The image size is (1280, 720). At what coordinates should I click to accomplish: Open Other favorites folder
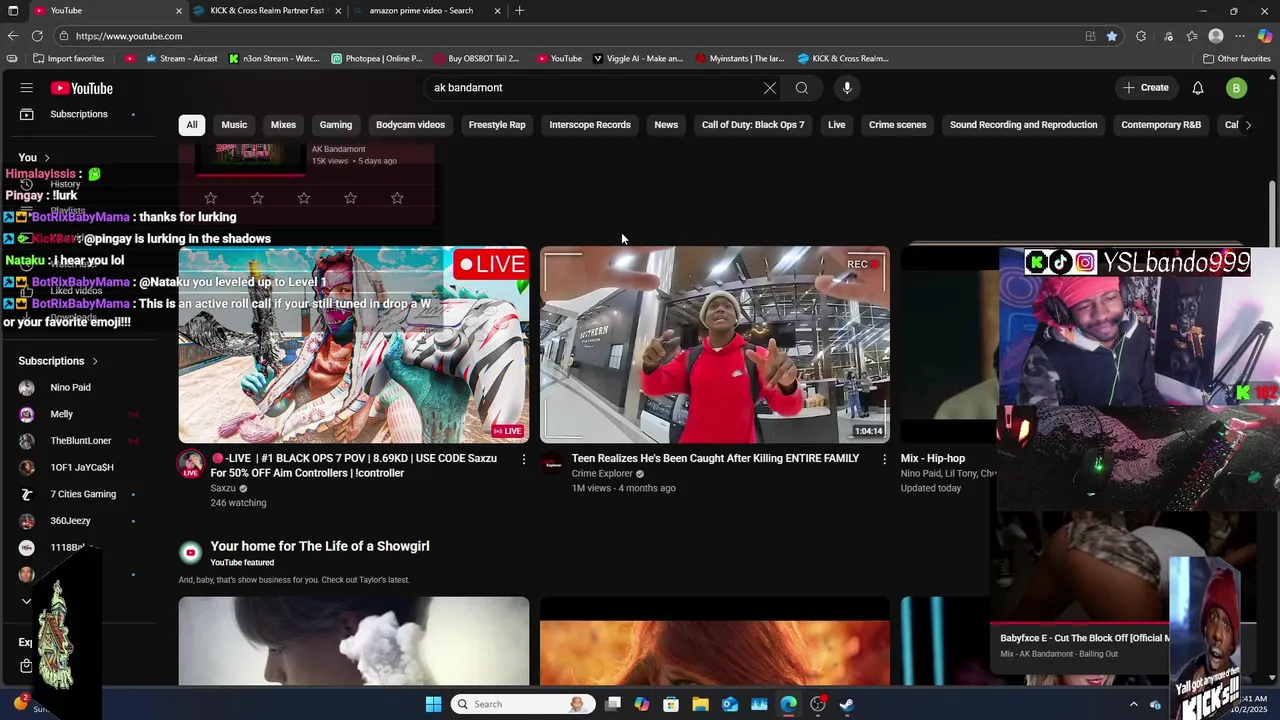pyautogui.click(x=1236, y=59)
